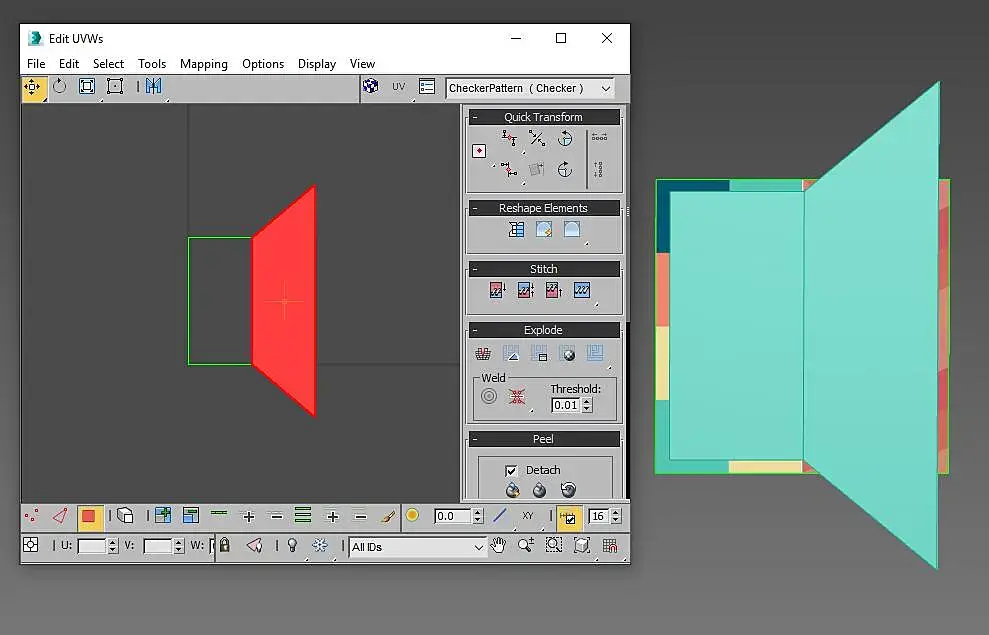The width and height of the screenshot is (989, 635).
Task: Toggle Select By Element mode
Action: tap(126, 516)
